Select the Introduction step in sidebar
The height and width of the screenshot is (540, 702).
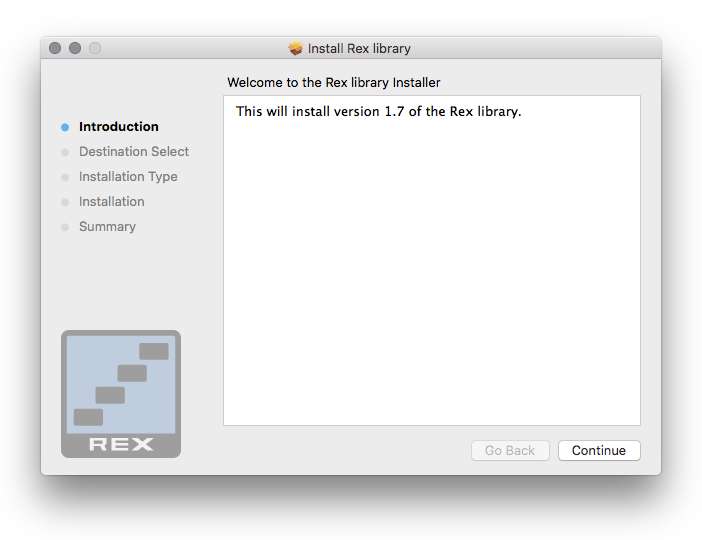(119, 127)
